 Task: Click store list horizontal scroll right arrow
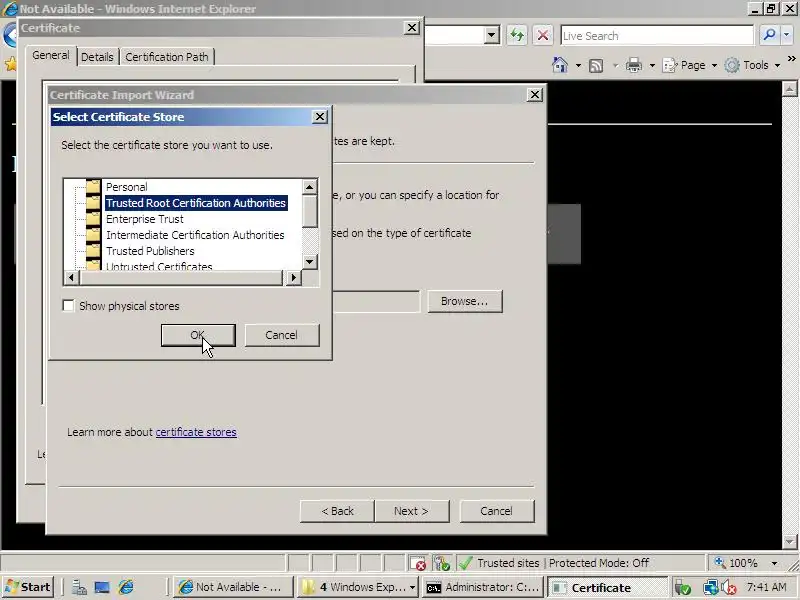coord(293,278)
